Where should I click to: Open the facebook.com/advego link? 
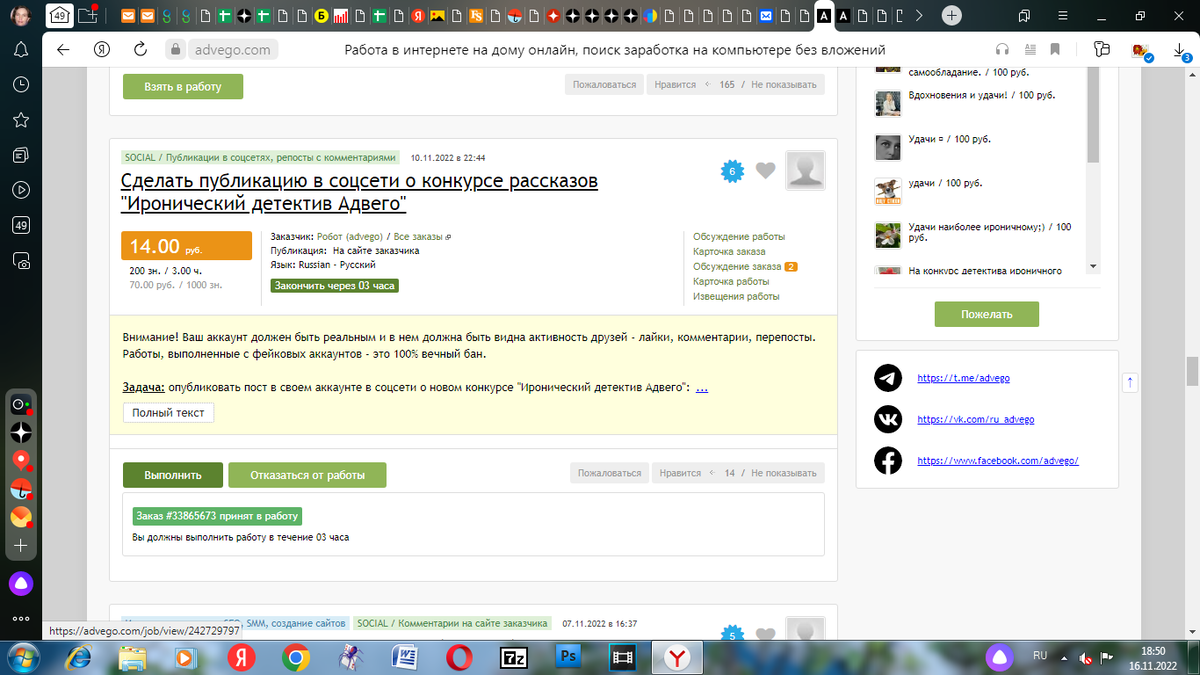pyautogui.click(x=998, y=461)
